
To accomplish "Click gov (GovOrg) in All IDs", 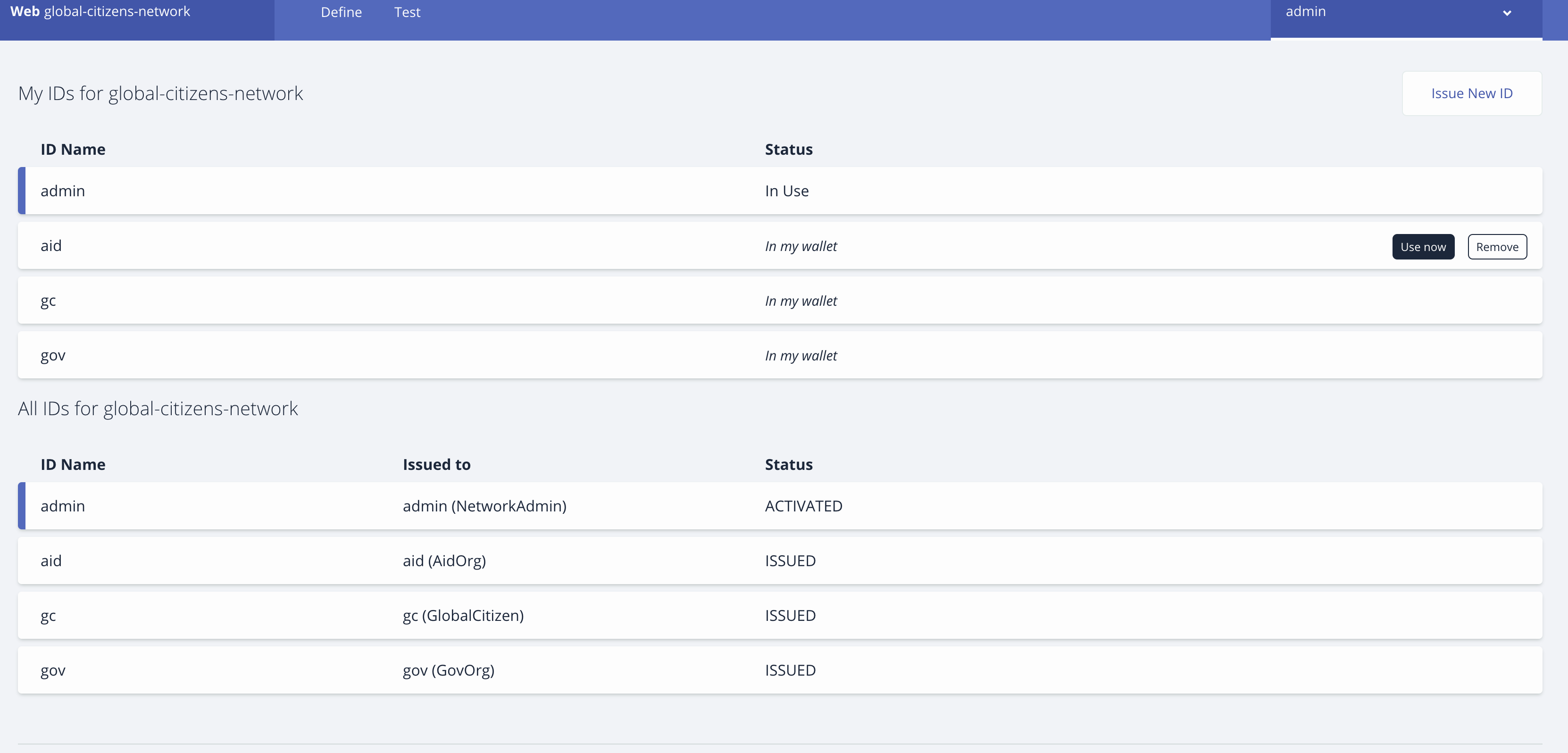I will (x=448, y=670).
